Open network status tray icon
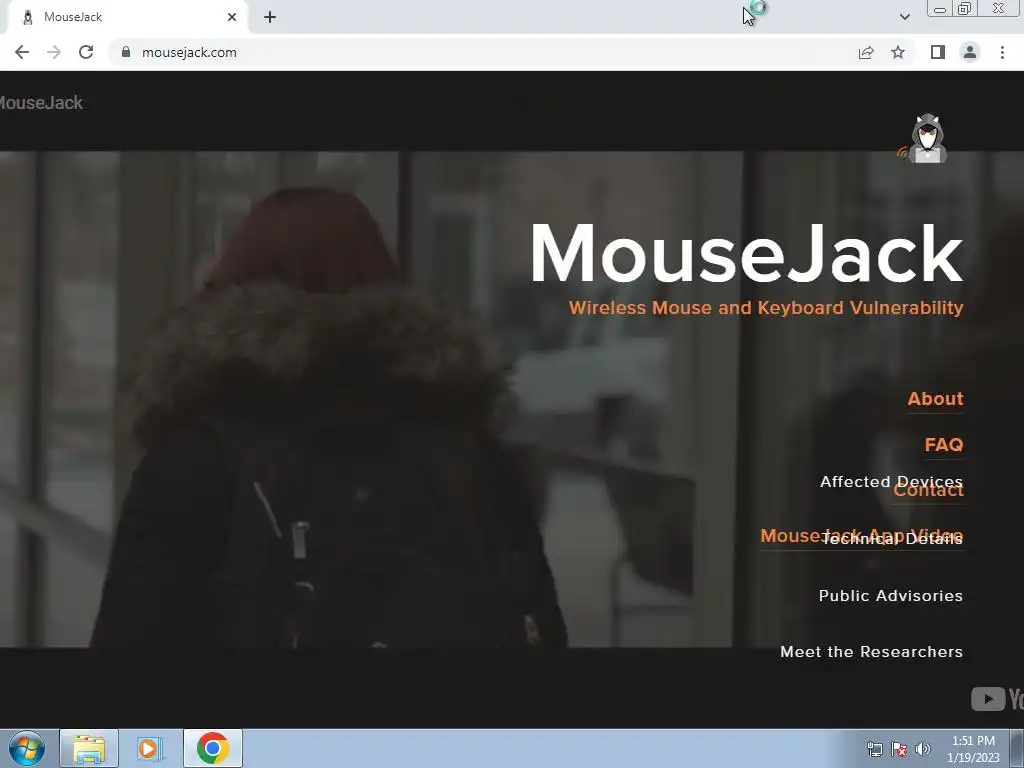Image resolution: width=1024 pixels, height=768 pixels. pyautogui.click(x=874, y=749)
